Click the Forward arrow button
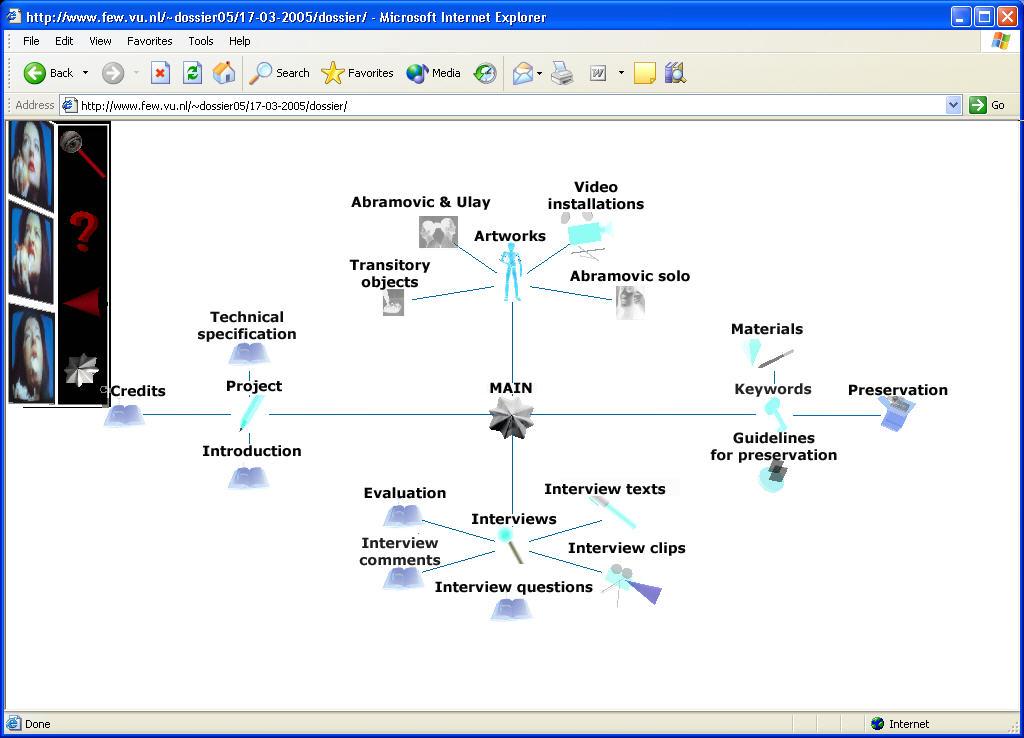The image size is (1024, 738). (113, 73)
